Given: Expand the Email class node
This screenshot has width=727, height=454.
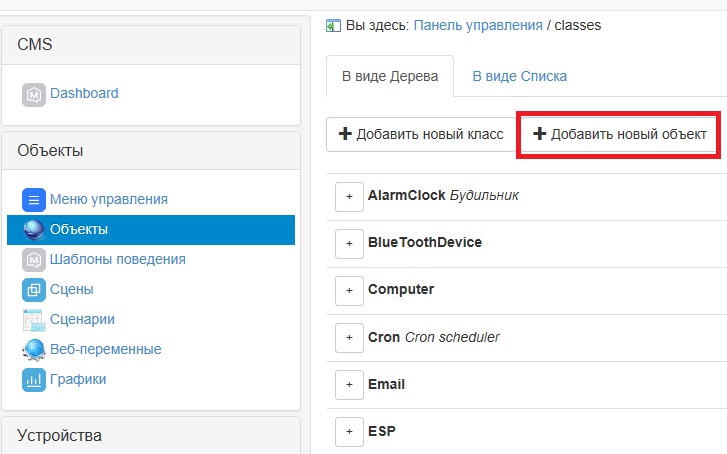Looking at the screenshot, I should tap(349, 385).
